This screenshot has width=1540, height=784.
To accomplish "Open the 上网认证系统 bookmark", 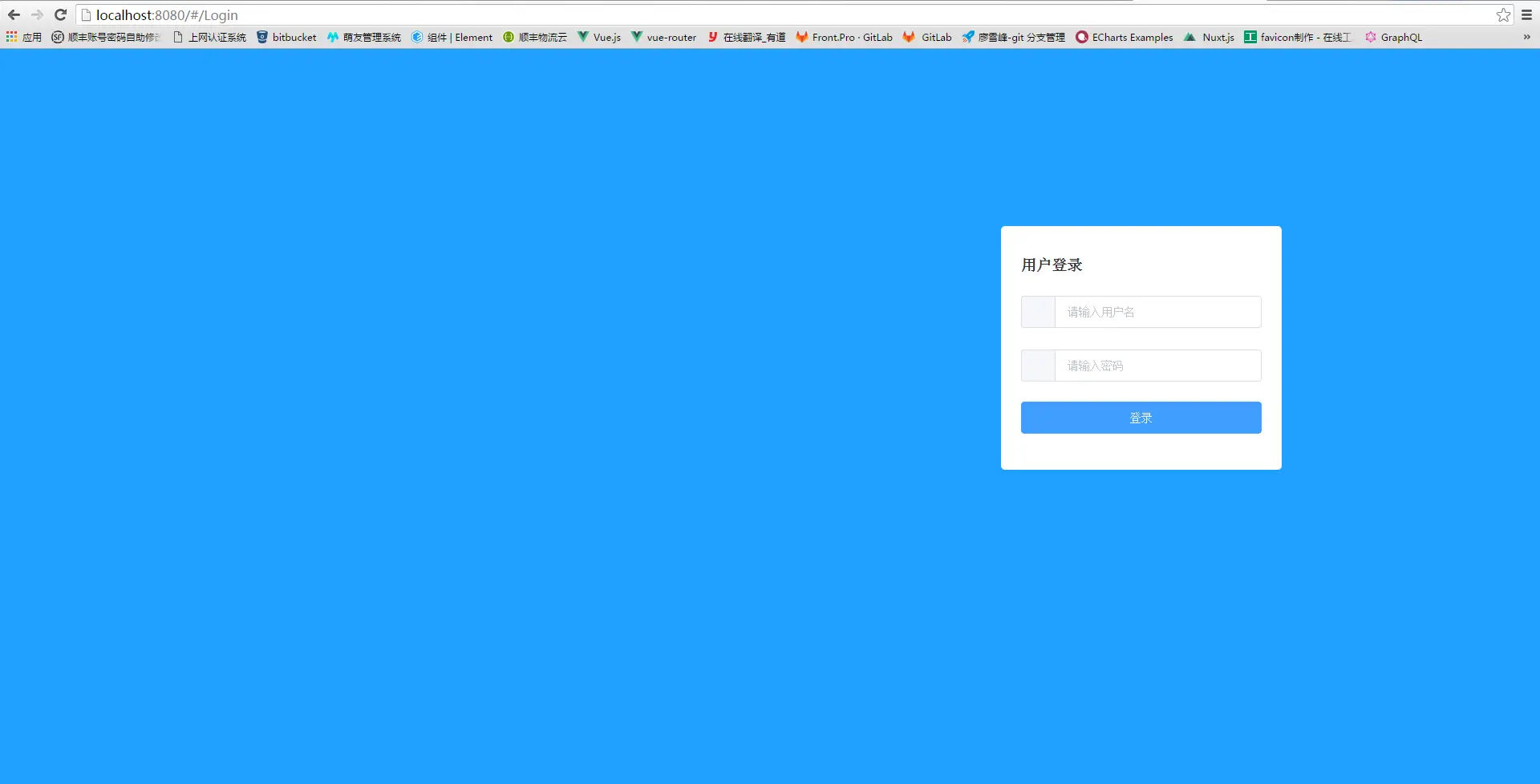I will click(210, 37).
